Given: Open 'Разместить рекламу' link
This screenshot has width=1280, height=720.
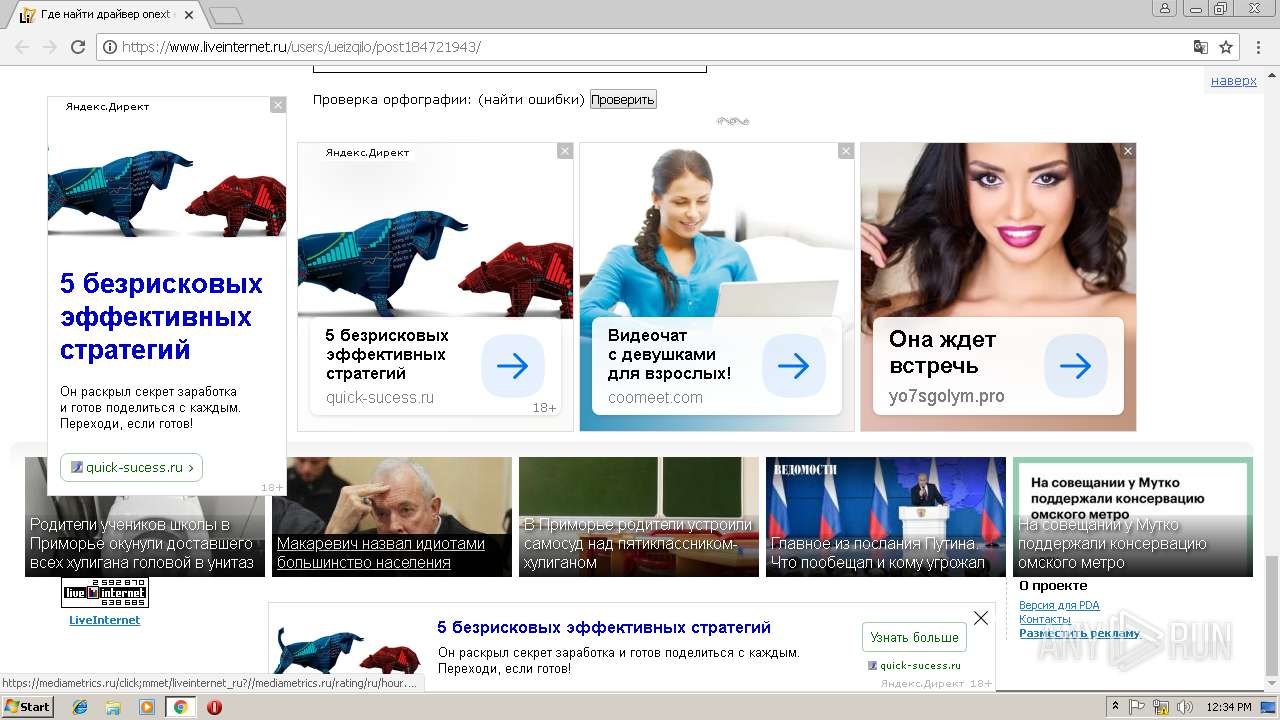Looking at the screenshot, I should [1079, 633].
